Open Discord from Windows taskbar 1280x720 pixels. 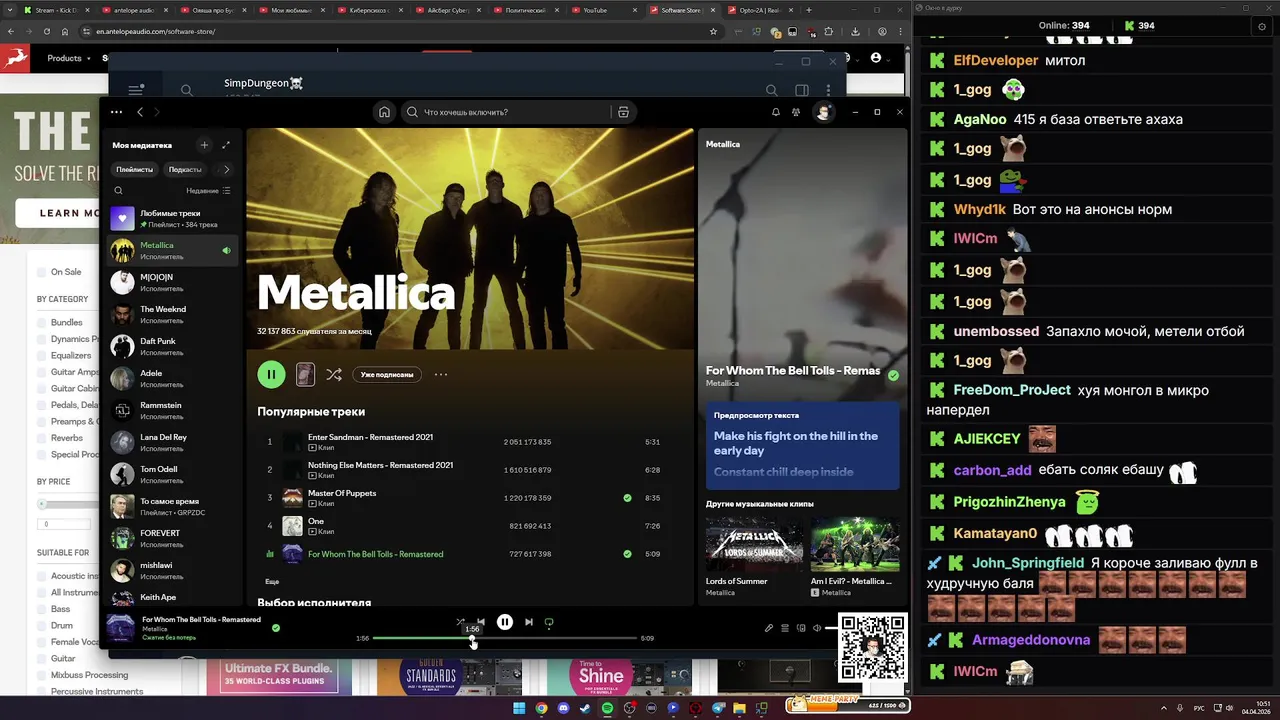(x=563, y=708)
